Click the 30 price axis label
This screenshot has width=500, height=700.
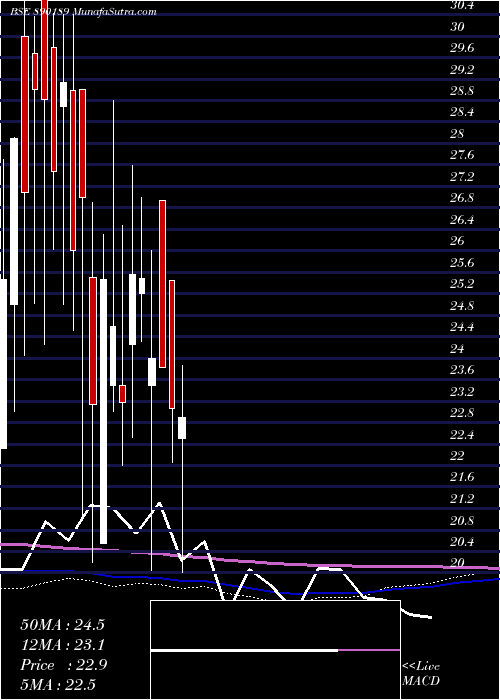[458, 27]
